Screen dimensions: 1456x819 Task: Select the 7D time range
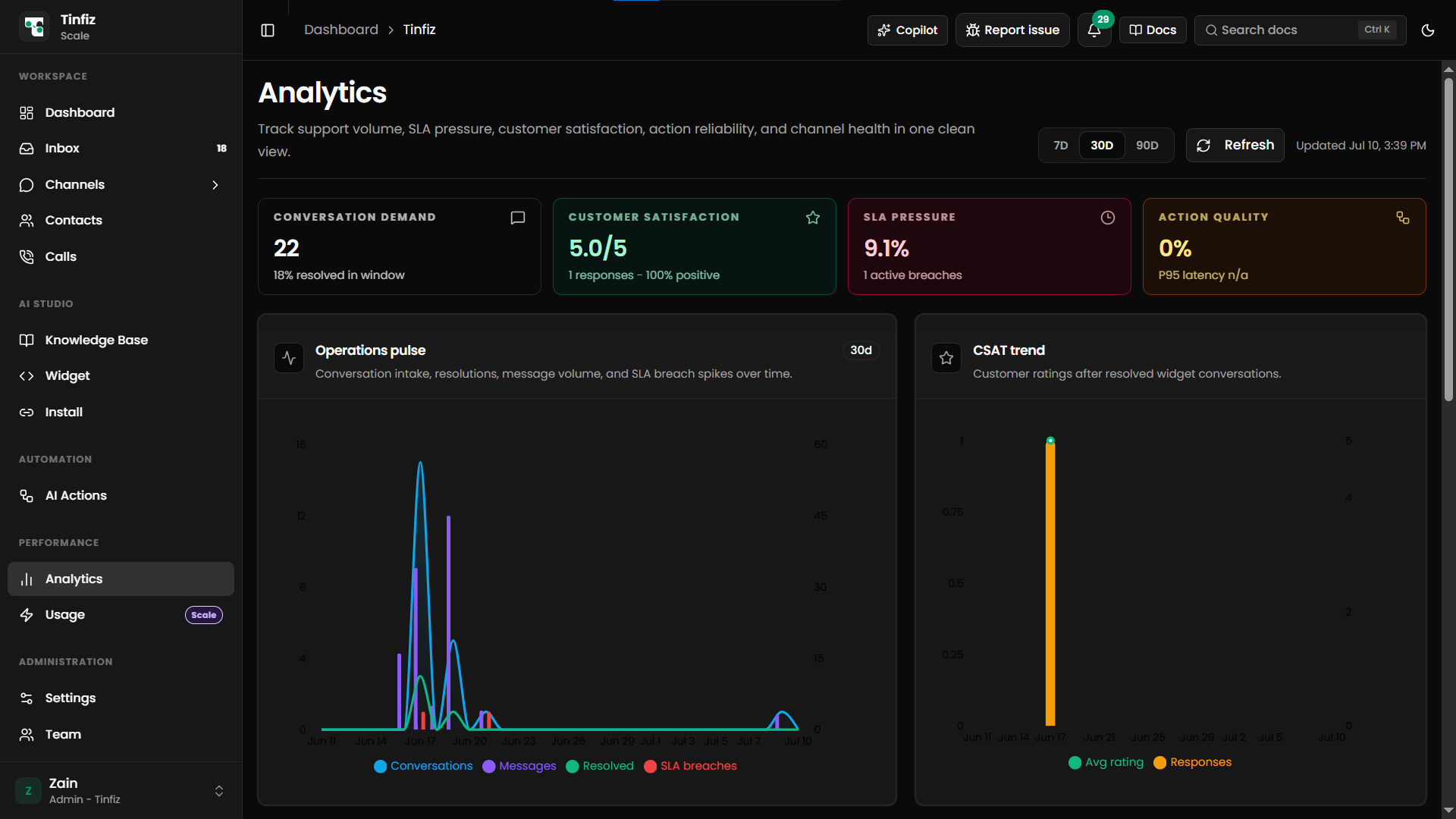click(x=1061, y=145)
